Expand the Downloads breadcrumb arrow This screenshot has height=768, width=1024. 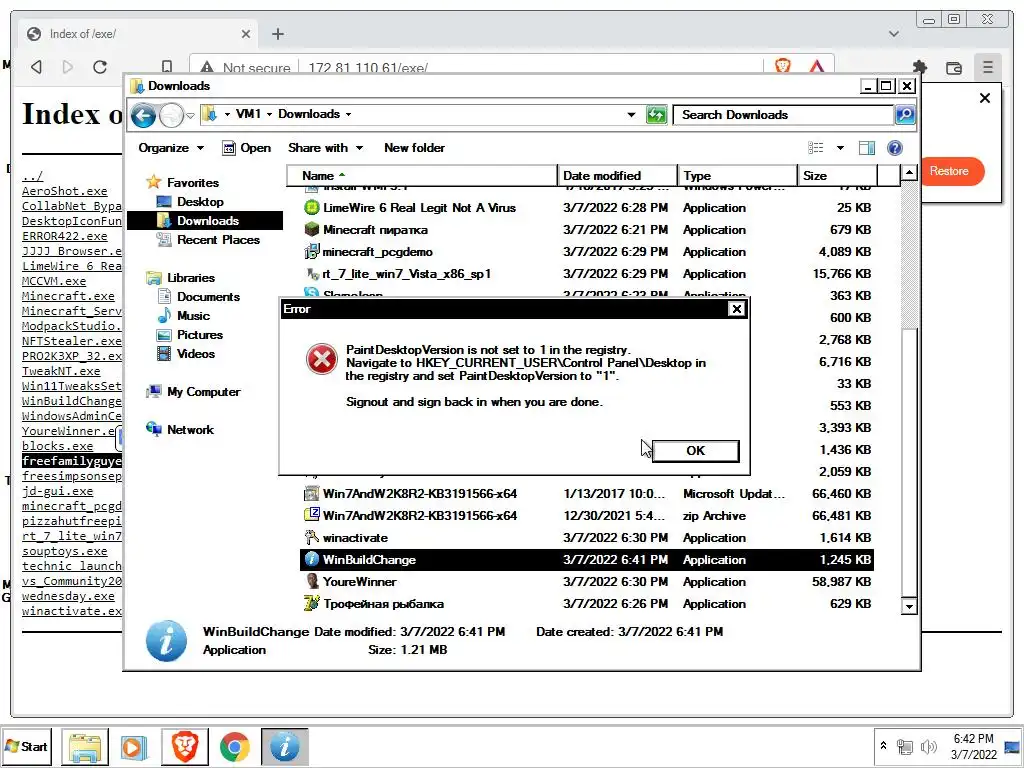tap(348, 114)
